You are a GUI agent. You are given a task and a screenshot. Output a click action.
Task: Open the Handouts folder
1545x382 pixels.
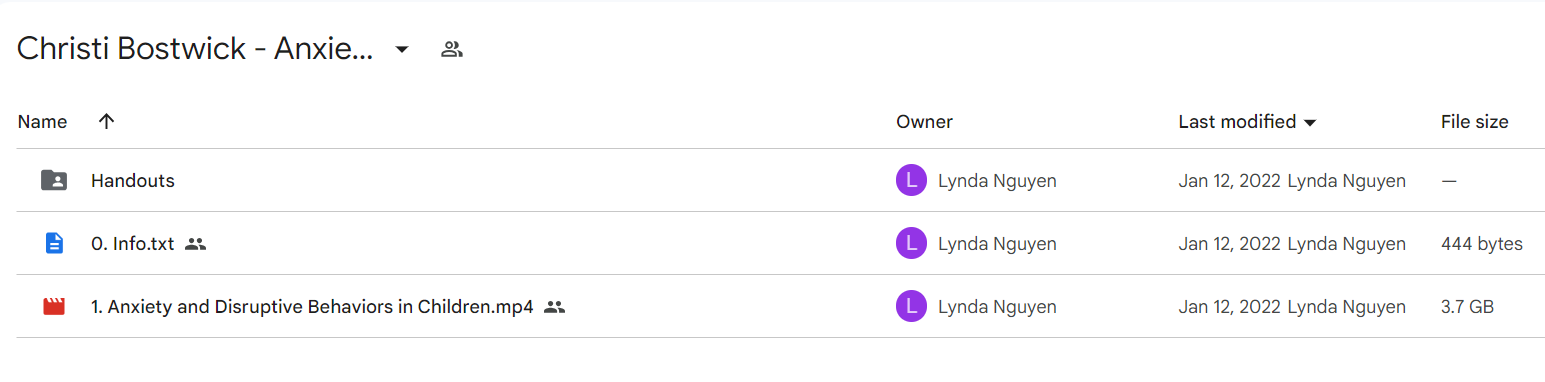pyautogui.click(x=133, y=181)
